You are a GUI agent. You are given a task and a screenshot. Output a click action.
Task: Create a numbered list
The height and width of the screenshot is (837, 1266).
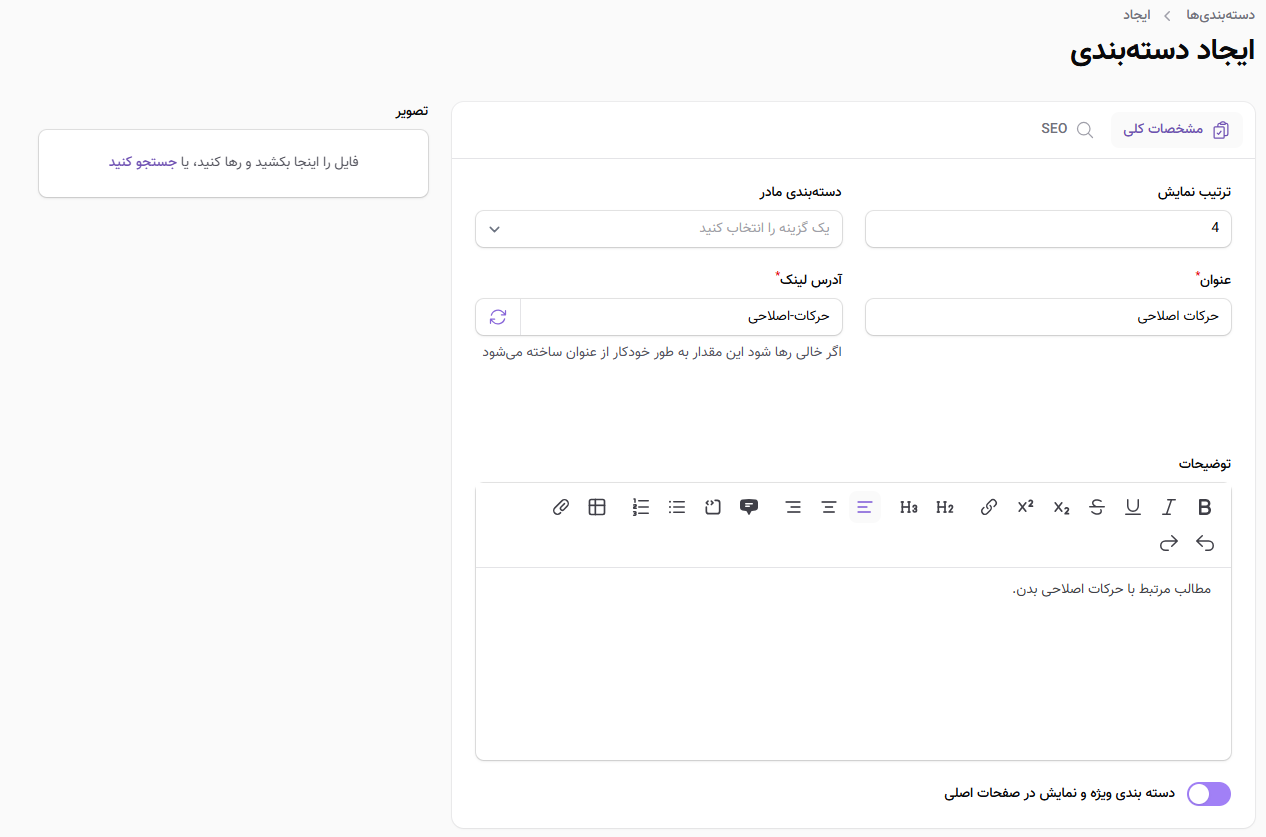[641, 507]
